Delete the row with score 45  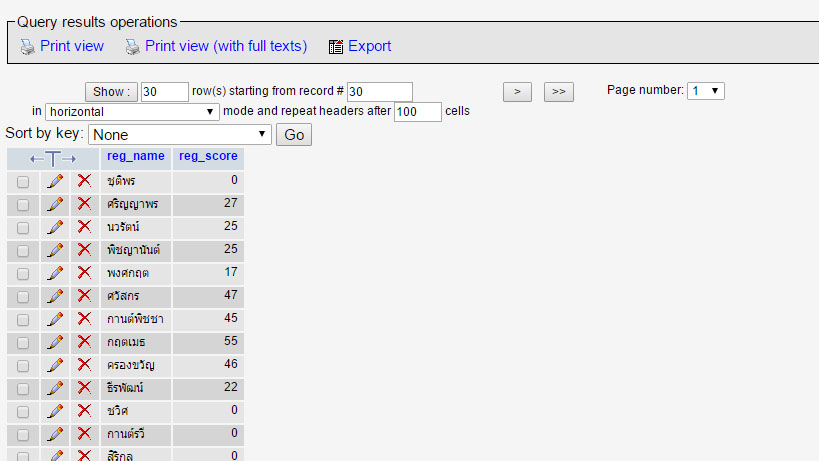(x=84, y=318)
